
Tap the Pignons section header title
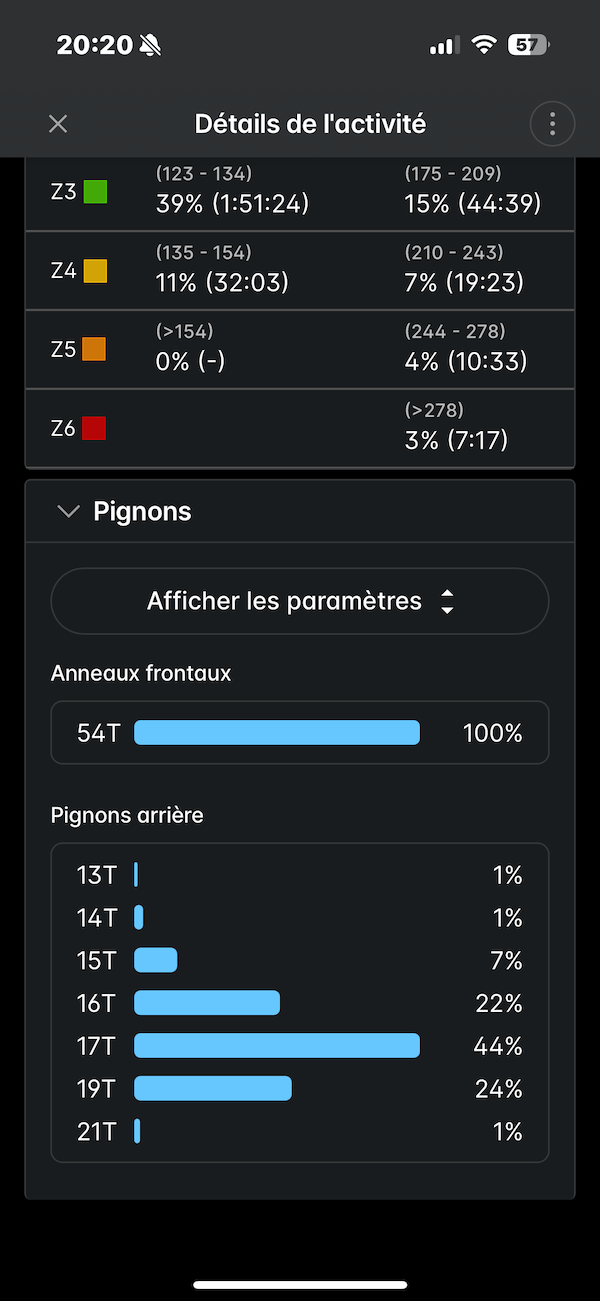142,512
